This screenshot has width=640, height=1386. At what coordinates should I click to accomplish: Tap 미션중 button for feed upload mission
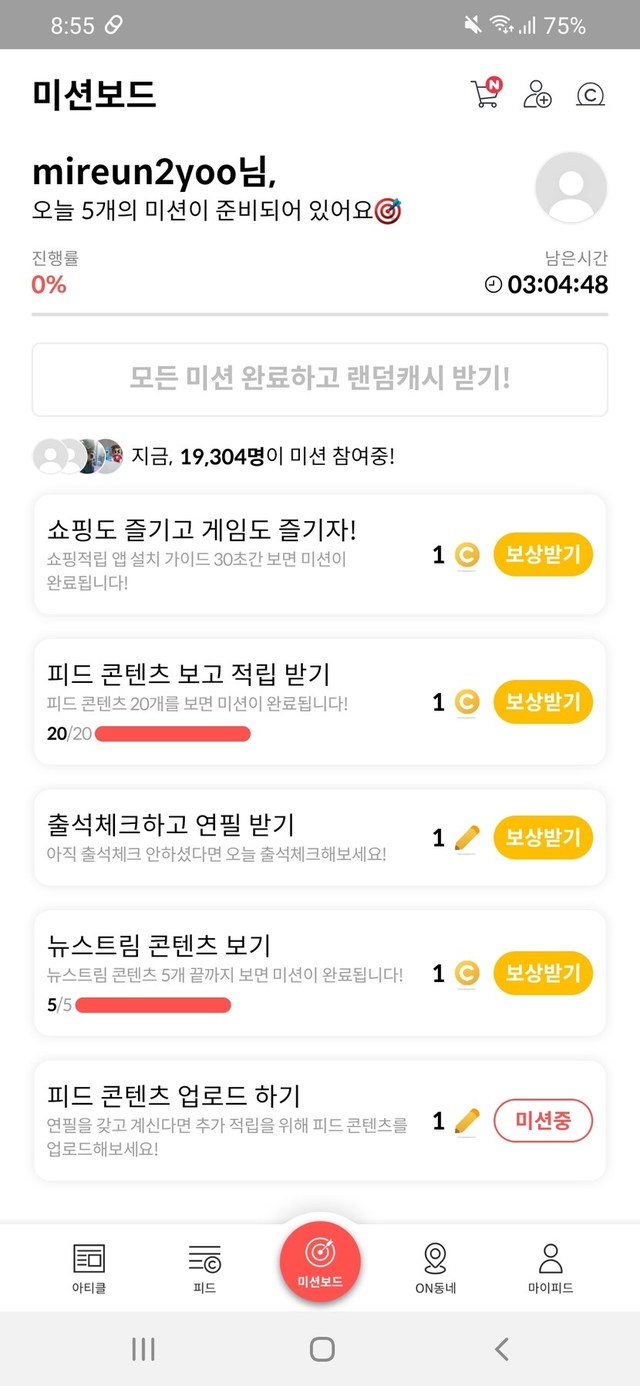pos(543,1121)
